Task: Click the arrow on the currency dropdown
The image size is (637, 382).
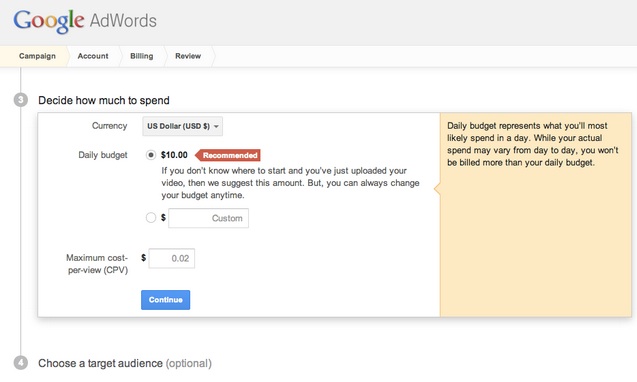Action: [x=216, y=126]
